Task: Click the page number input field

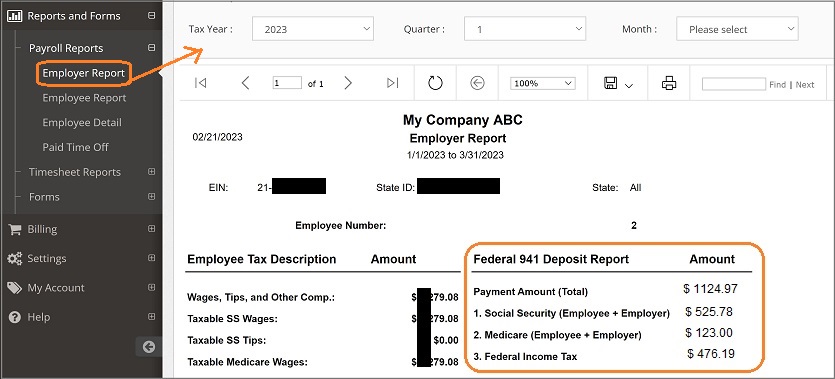Action: point(287,84)
